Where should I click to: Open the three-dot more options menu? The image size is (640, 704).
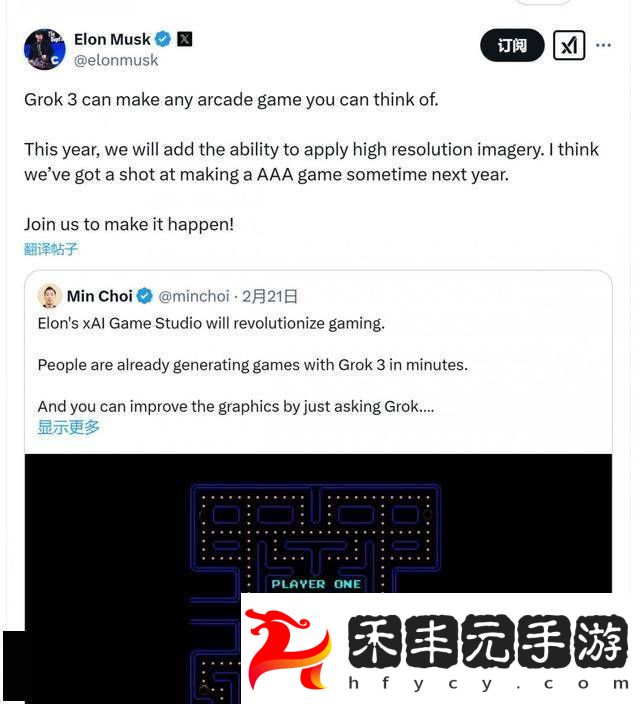(603, 45)
